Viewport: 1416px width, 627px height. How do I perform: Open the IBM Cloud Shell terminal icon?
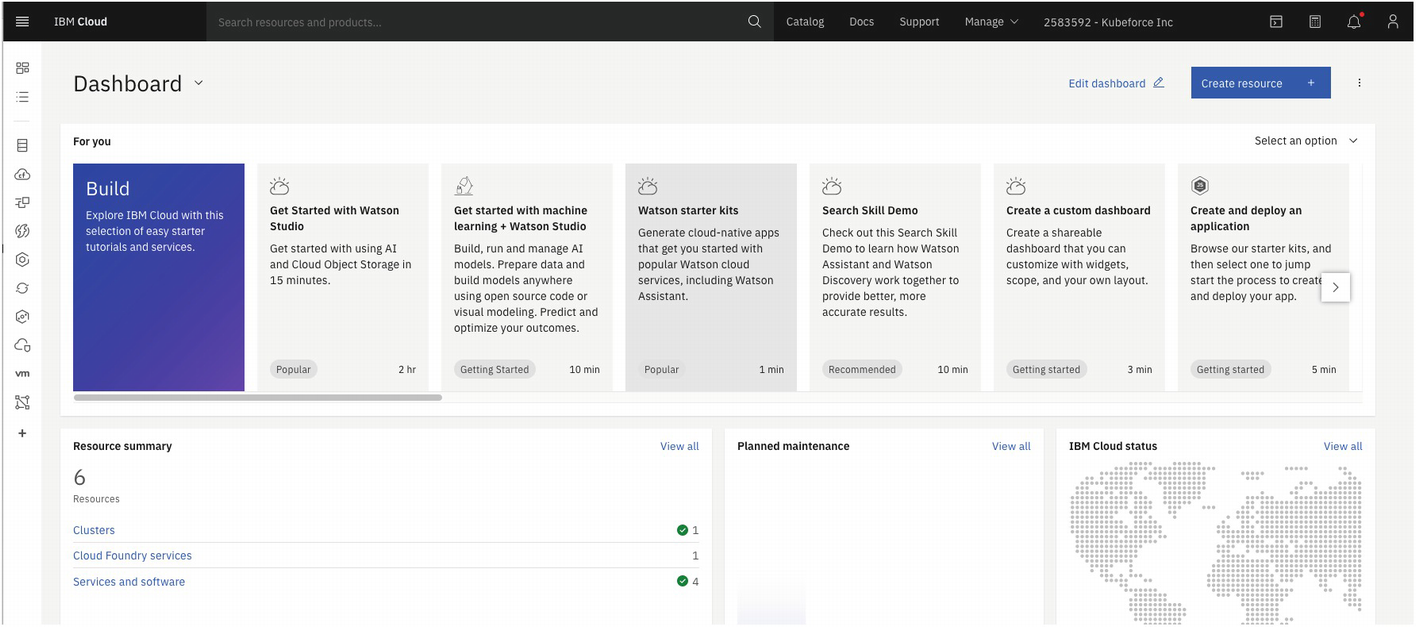(1276, 21)
